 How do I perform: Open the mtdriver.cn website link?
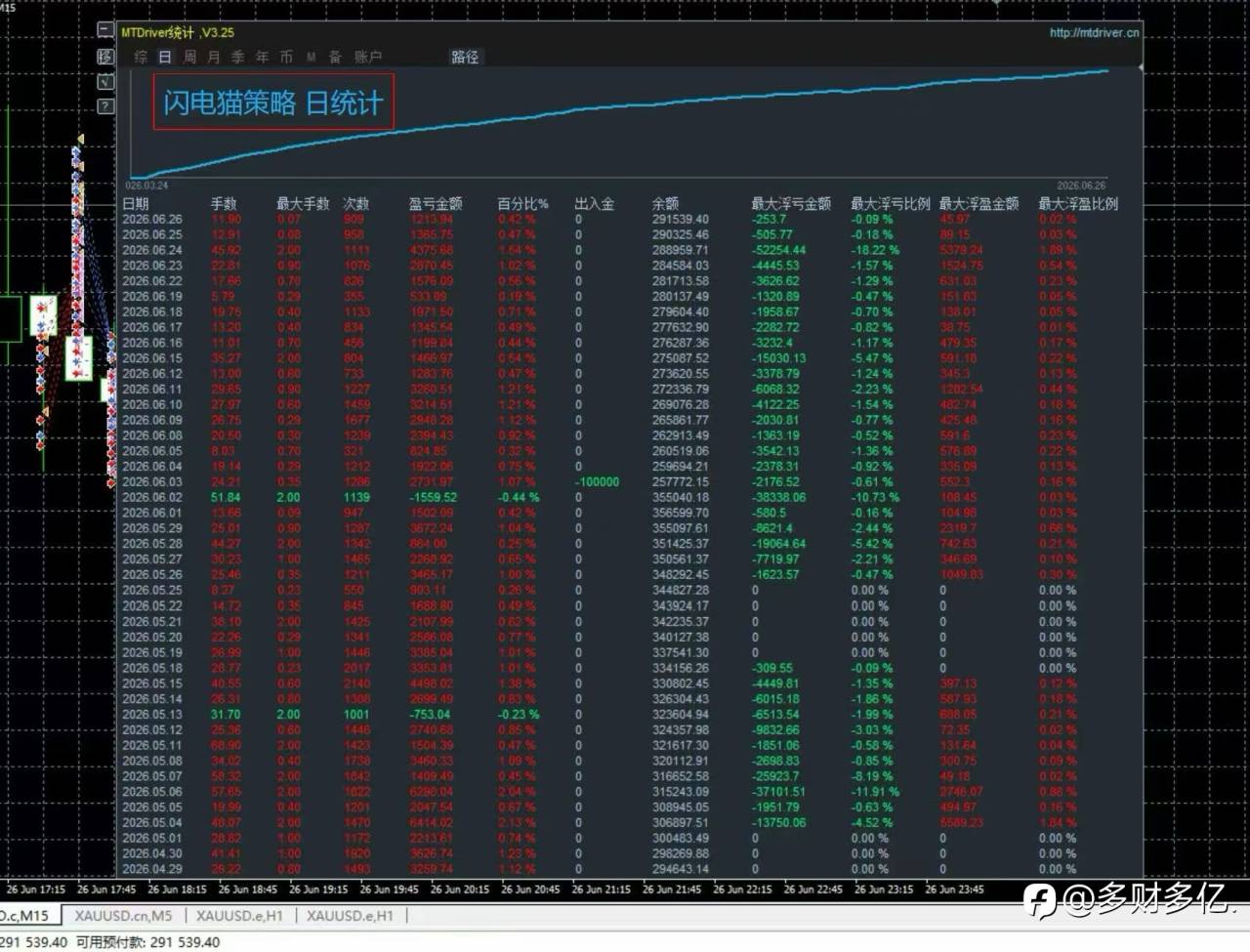(1094, 32)
